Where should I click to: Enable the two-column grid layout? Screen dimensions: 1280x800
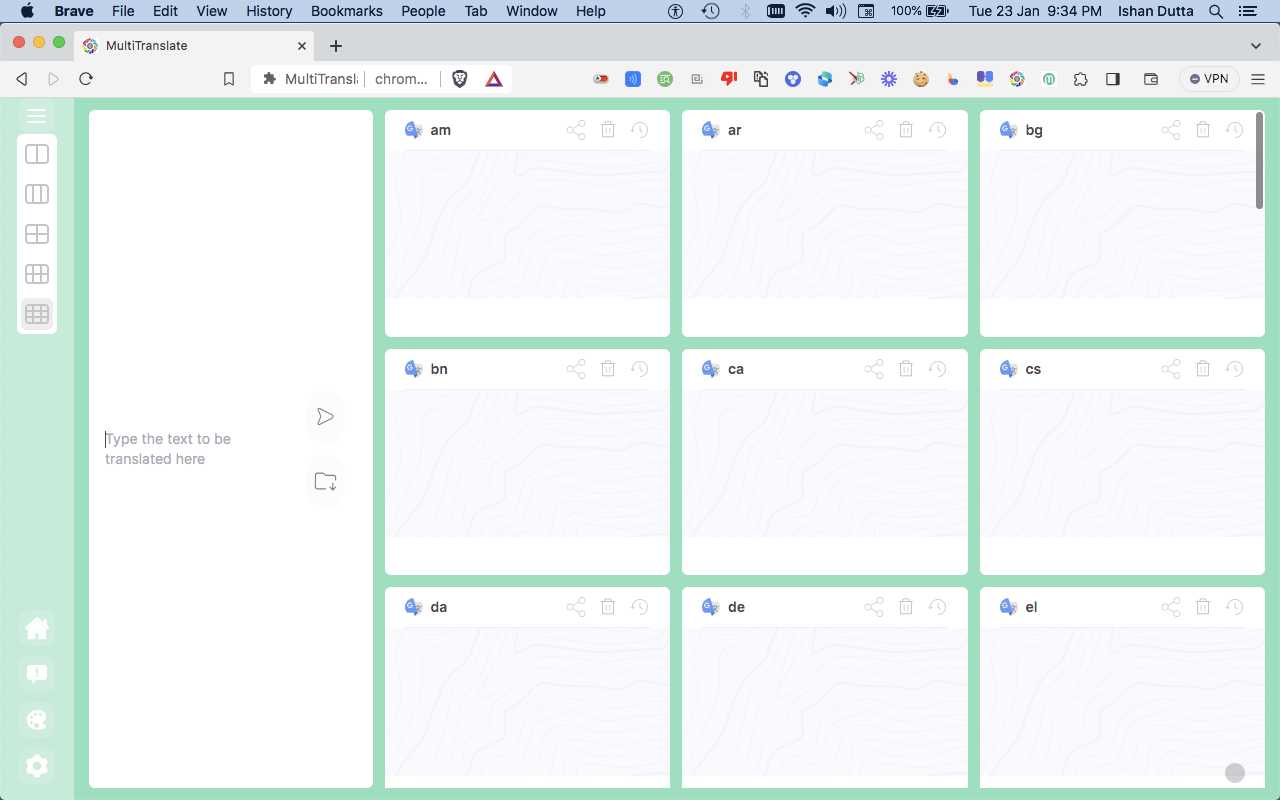pyautogui.click(x=37, y=194)
